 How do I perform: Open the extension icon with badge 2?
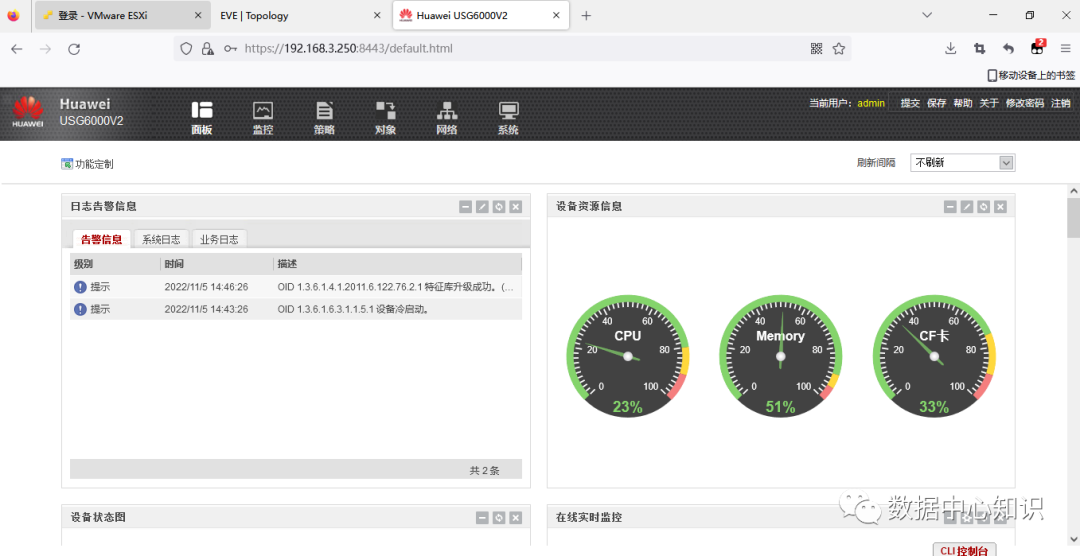tap(1037, 48)
